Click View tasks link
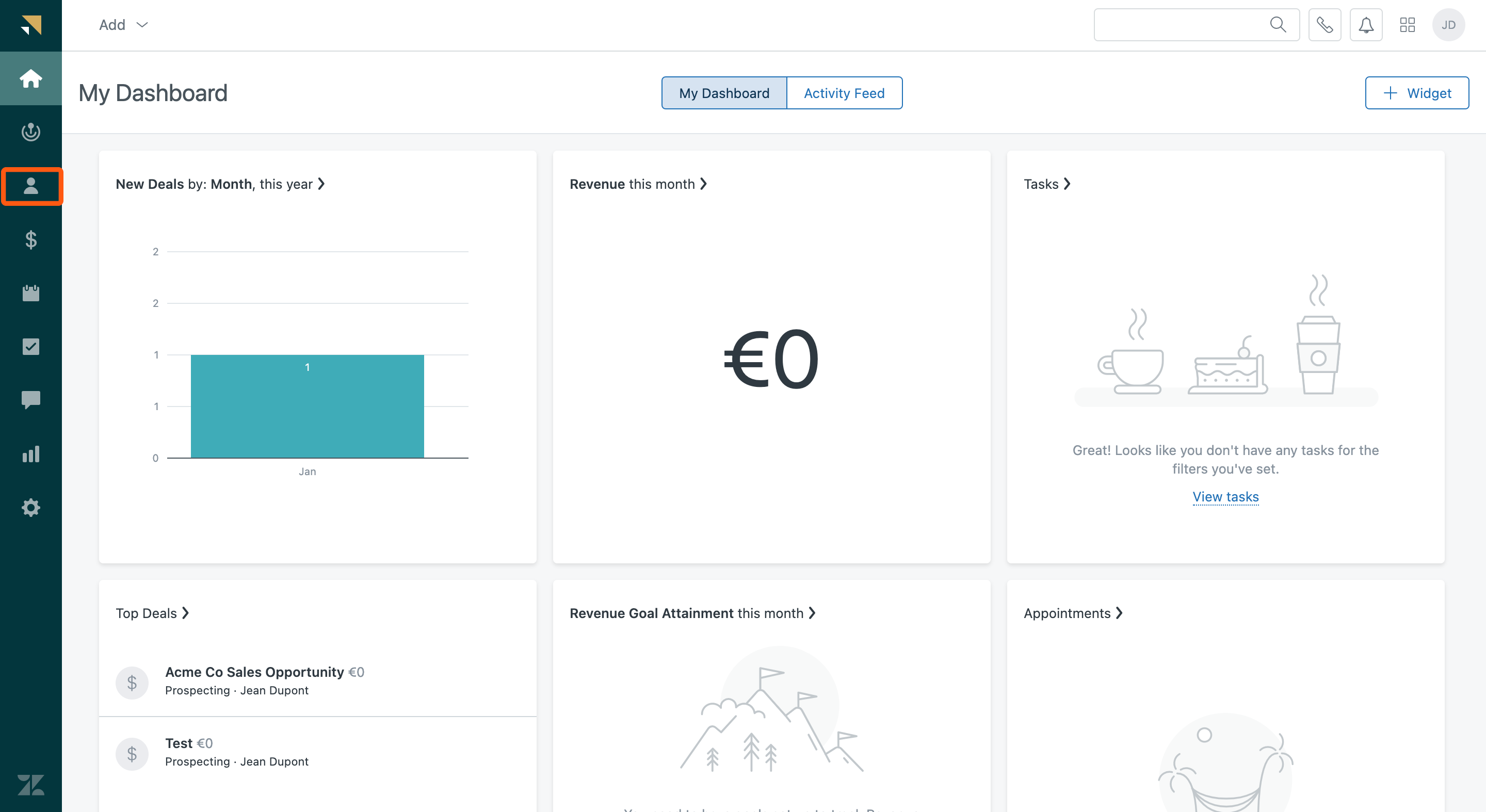This screenshot has width=1486, height=812. 1226,496
